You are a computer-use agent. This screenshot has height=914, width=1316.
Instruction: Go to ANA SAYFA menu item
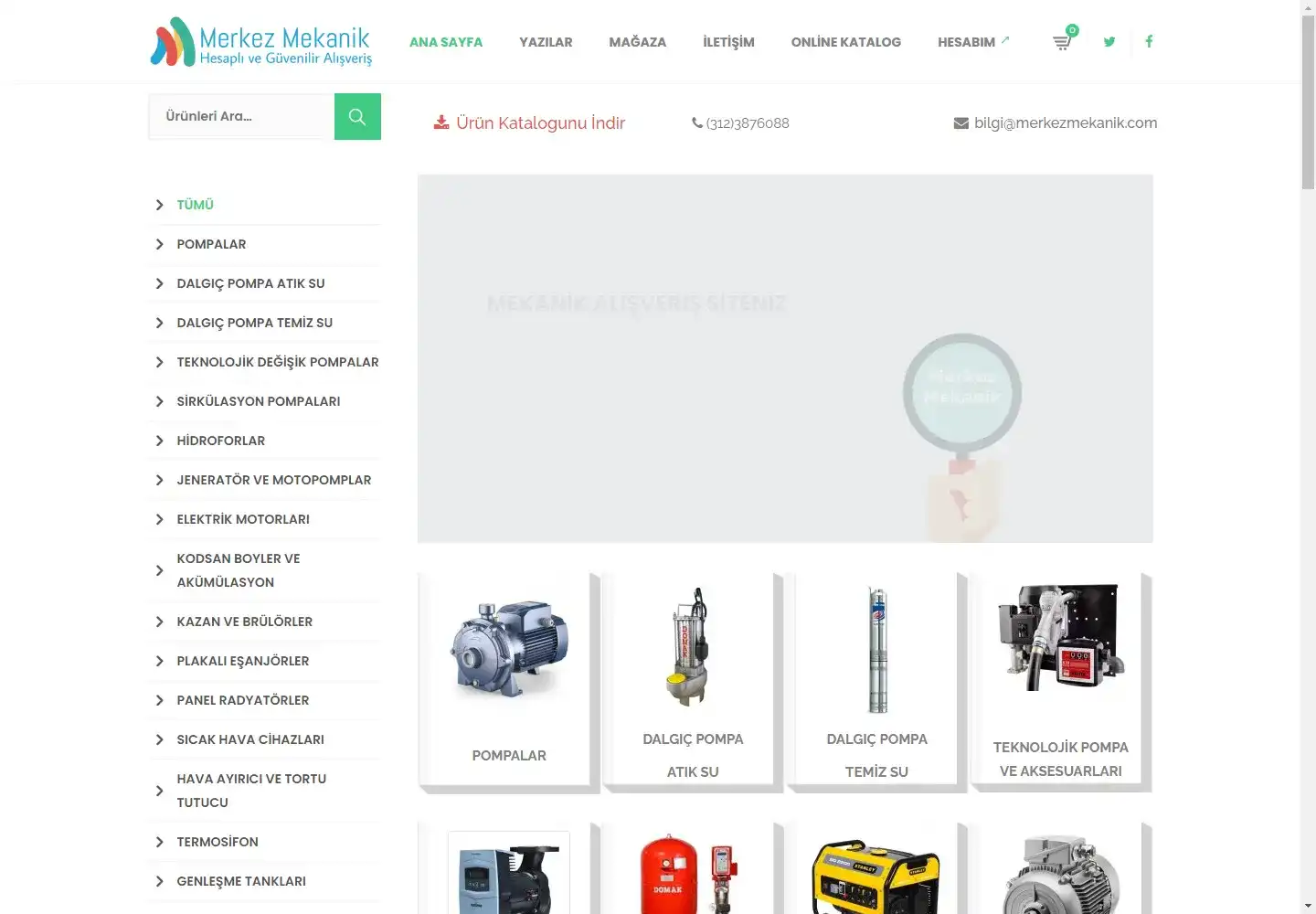click(x=446, y=42)
